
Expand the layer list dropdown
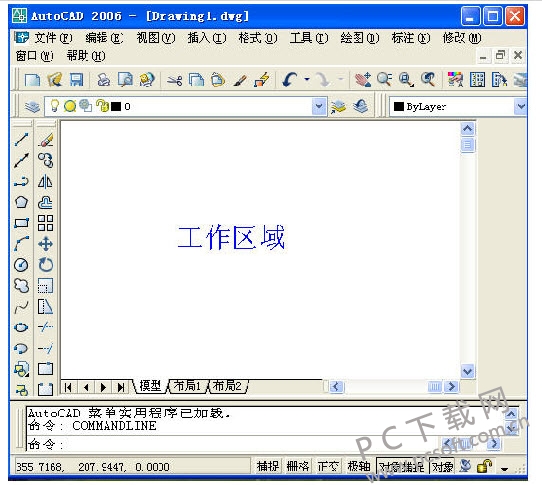(319, 106)
